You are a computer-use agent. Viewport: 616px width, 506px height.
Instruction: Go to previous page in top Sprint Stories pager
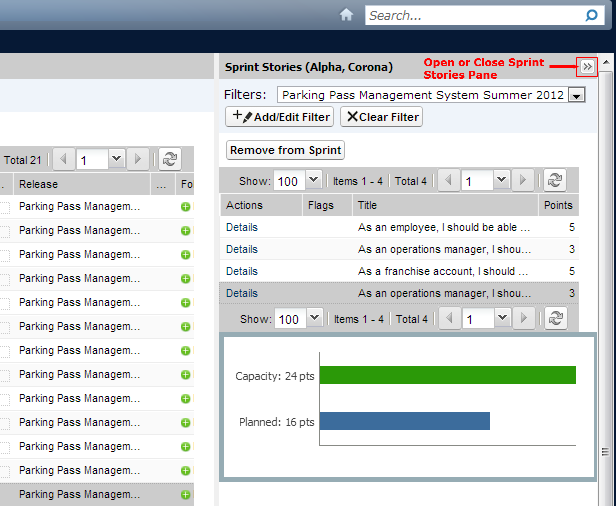tap(448, 180)
